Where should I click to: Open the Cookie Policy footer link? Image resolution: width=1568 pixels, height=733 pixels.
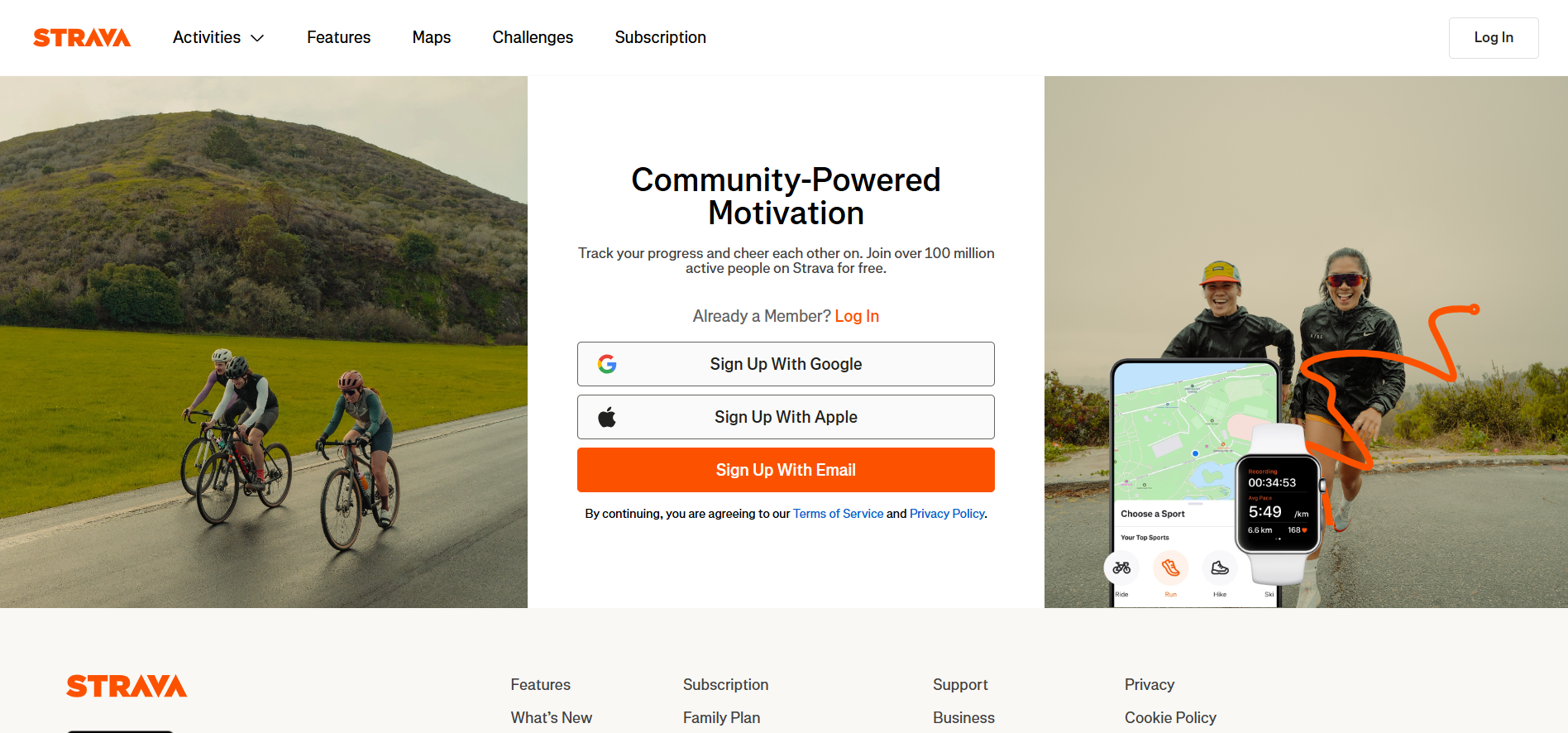(x=1170, y=717)
